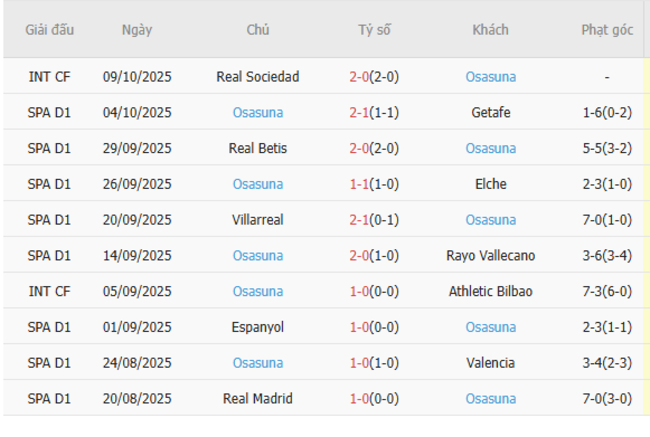
Task: Select the Getafe team name
Action: click(x=490, y=112)
